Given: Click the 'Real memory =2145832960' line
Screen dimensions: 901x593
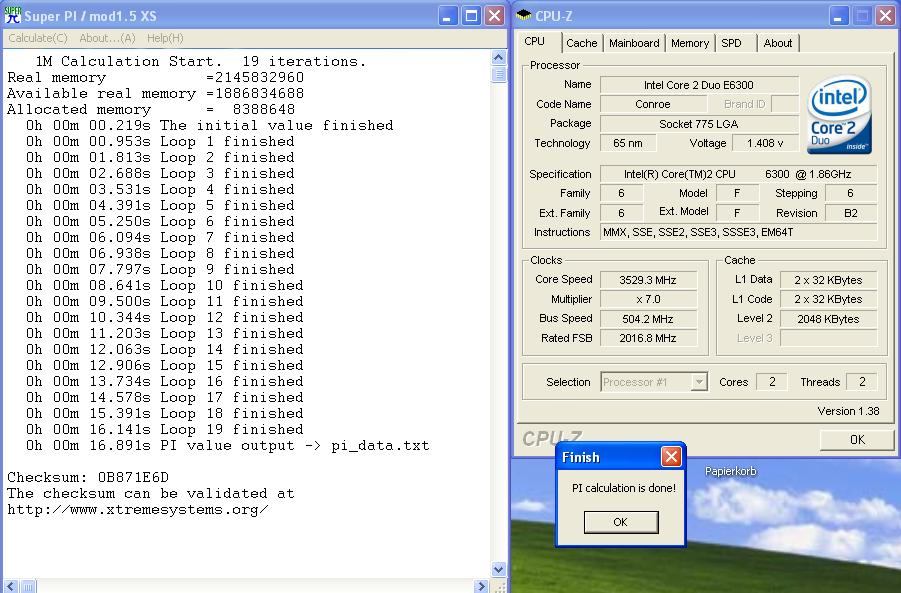Looking at the screenshot, I should point(155,78).
